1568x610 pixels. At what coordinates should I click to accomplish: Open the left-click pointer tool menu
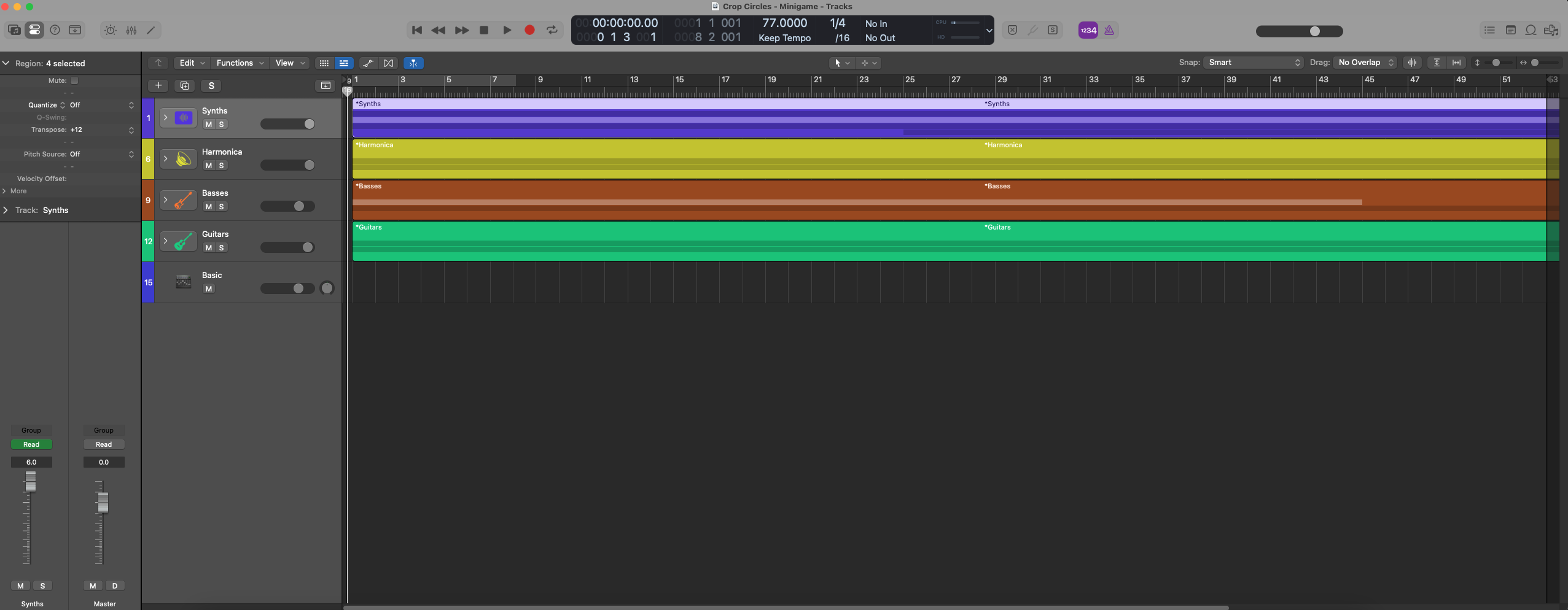(841, 63)
